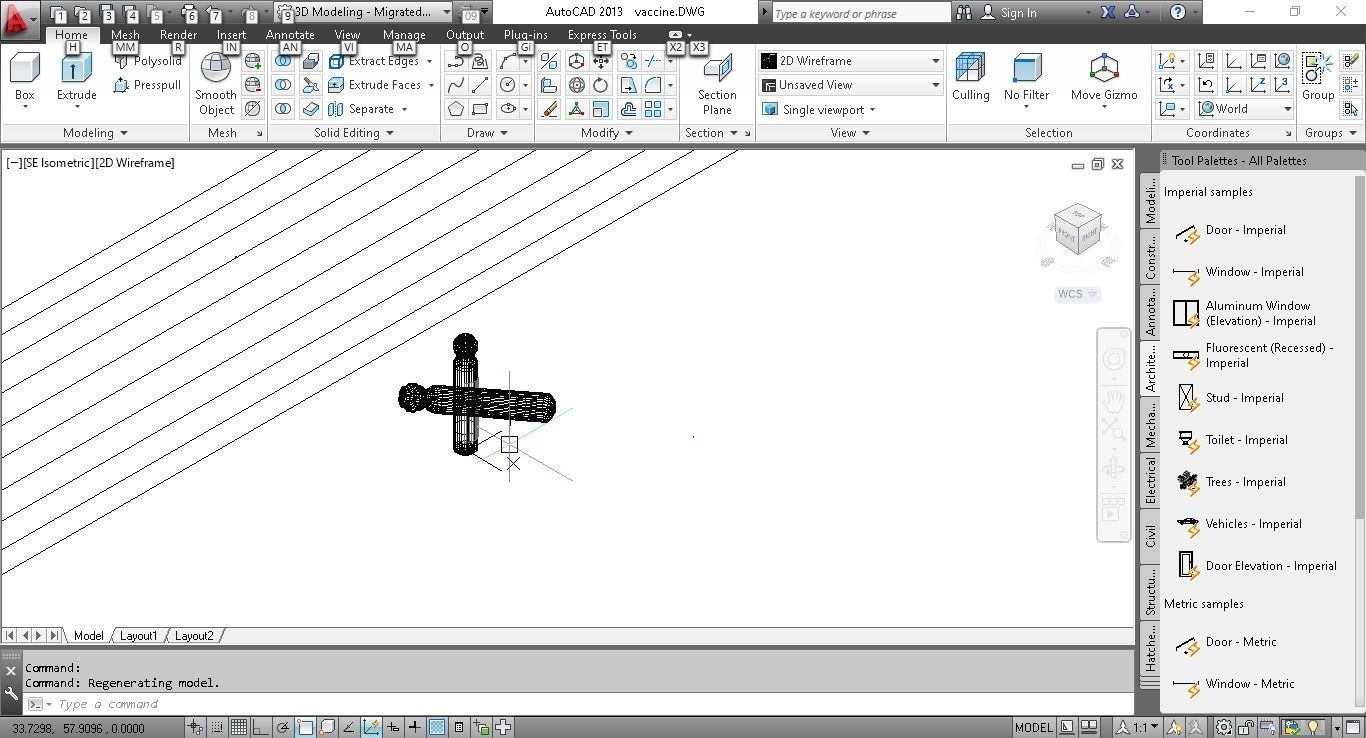The height and width of the screenshot is (738, 1366).
Task: Click Sign In link
Action: pos(1008,13)
